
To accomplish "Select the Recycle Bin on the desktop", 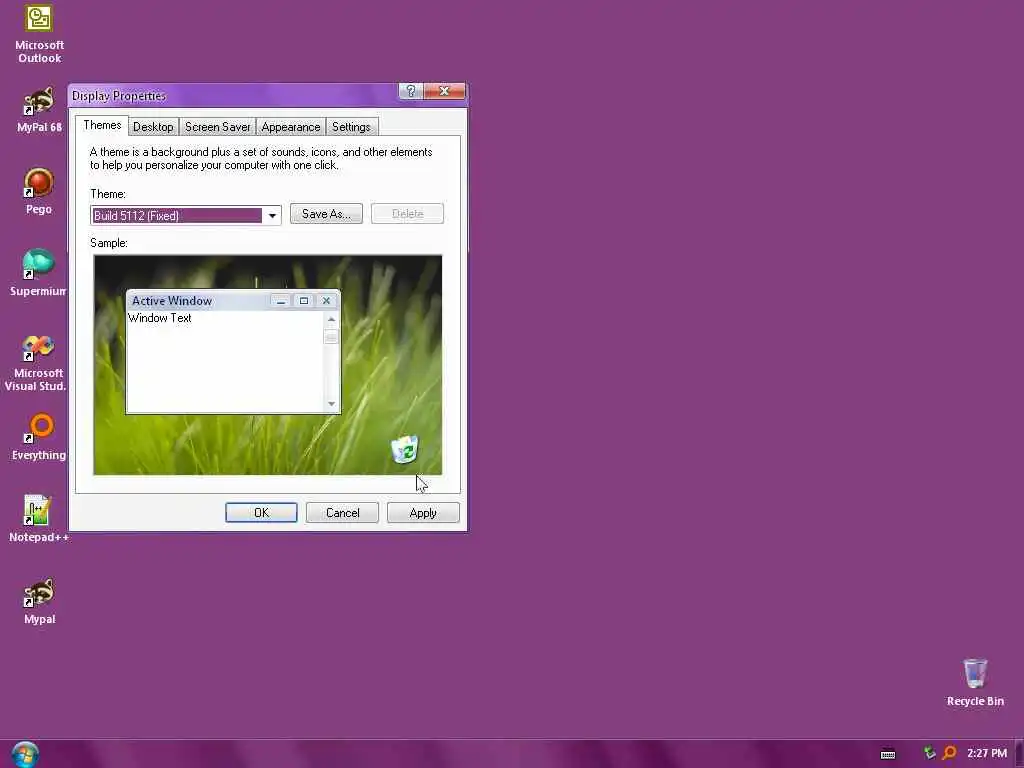I will [975, 682].
